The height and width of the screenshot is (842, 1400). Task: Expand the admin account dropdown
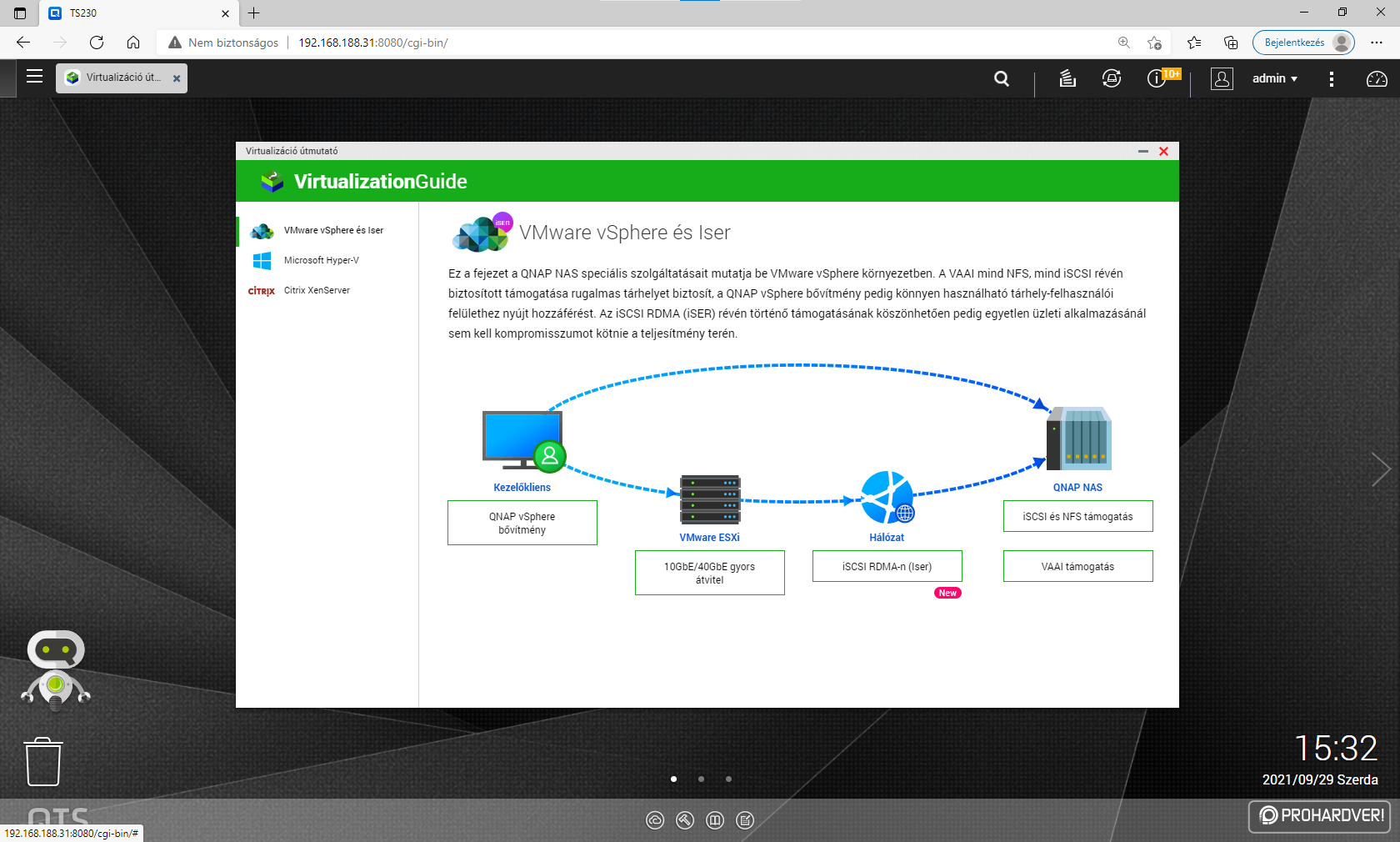point(1275,78)
